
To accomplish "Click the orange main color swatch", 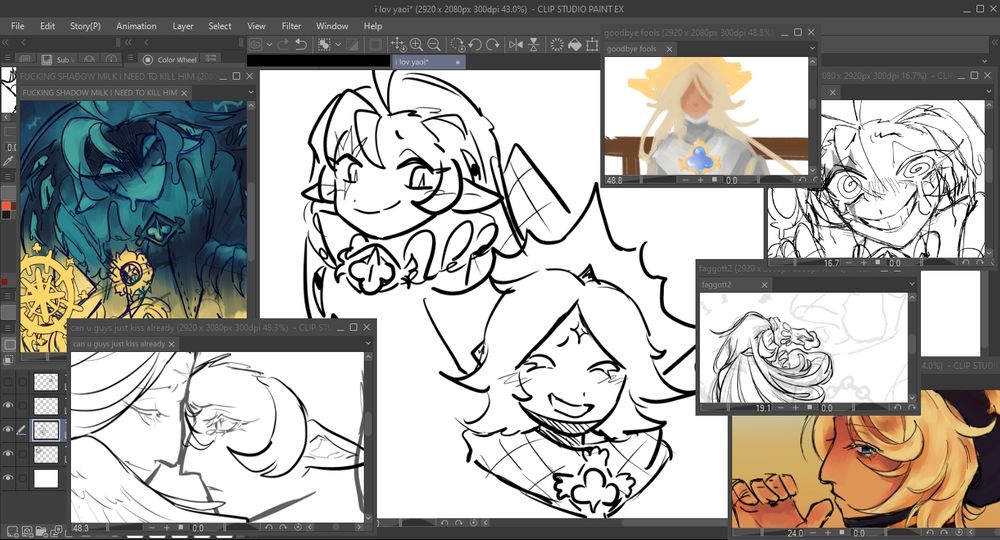I will point(6,206).
